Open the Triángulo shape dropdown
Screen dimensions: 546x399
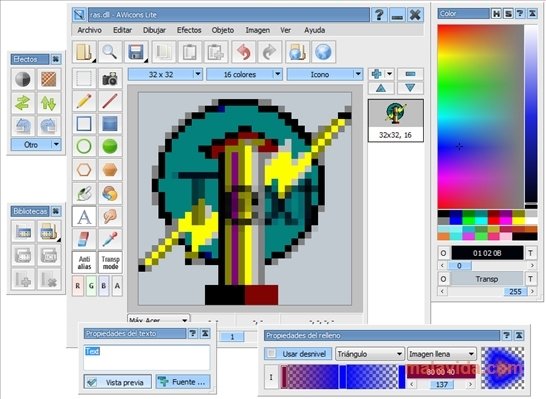[x=369, y=354]
